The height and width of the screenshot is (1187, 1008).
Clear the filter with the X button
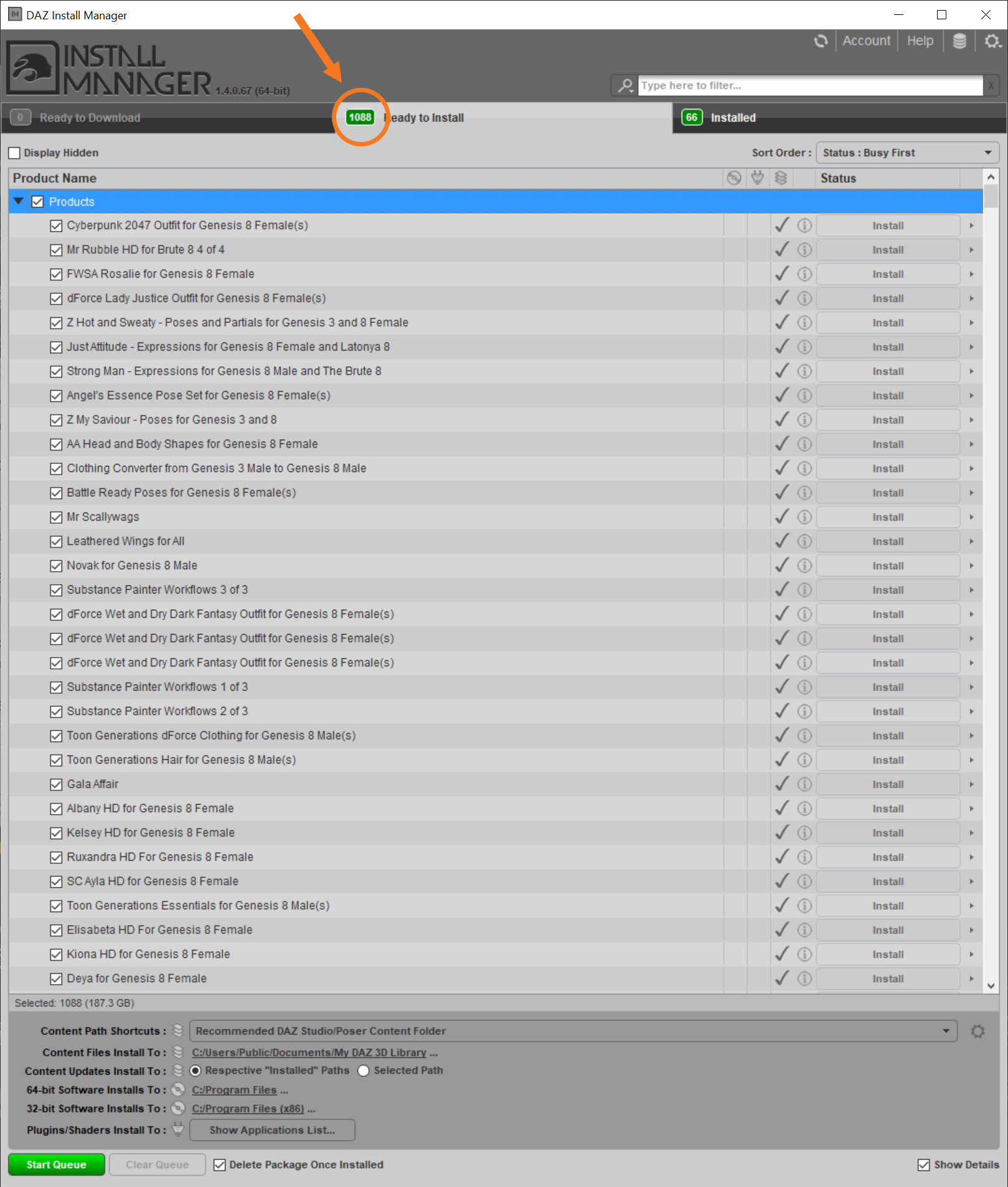pos(991,85)
